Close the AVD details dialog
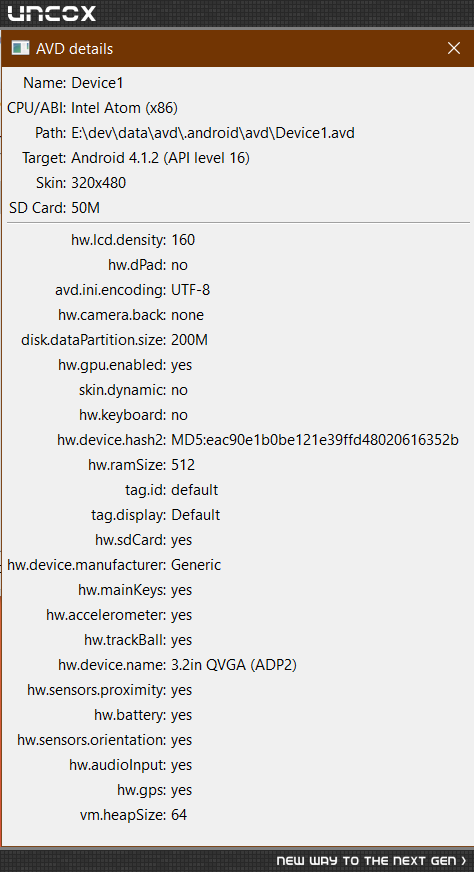The image size is (474, 872). click(454, 48)
